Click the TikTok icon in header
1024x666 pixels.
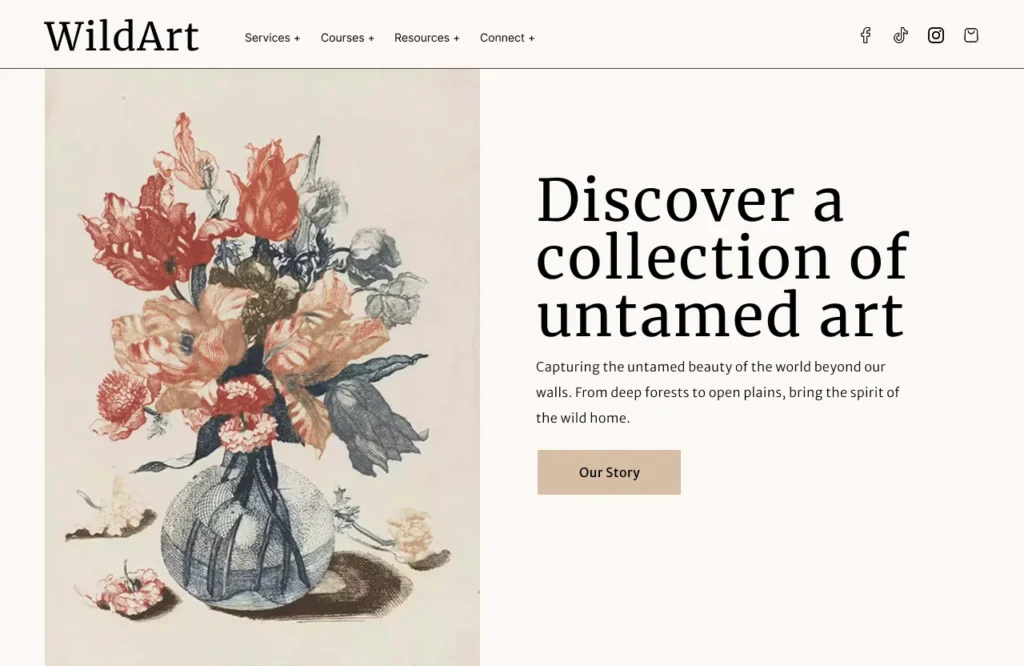point(901,36)
